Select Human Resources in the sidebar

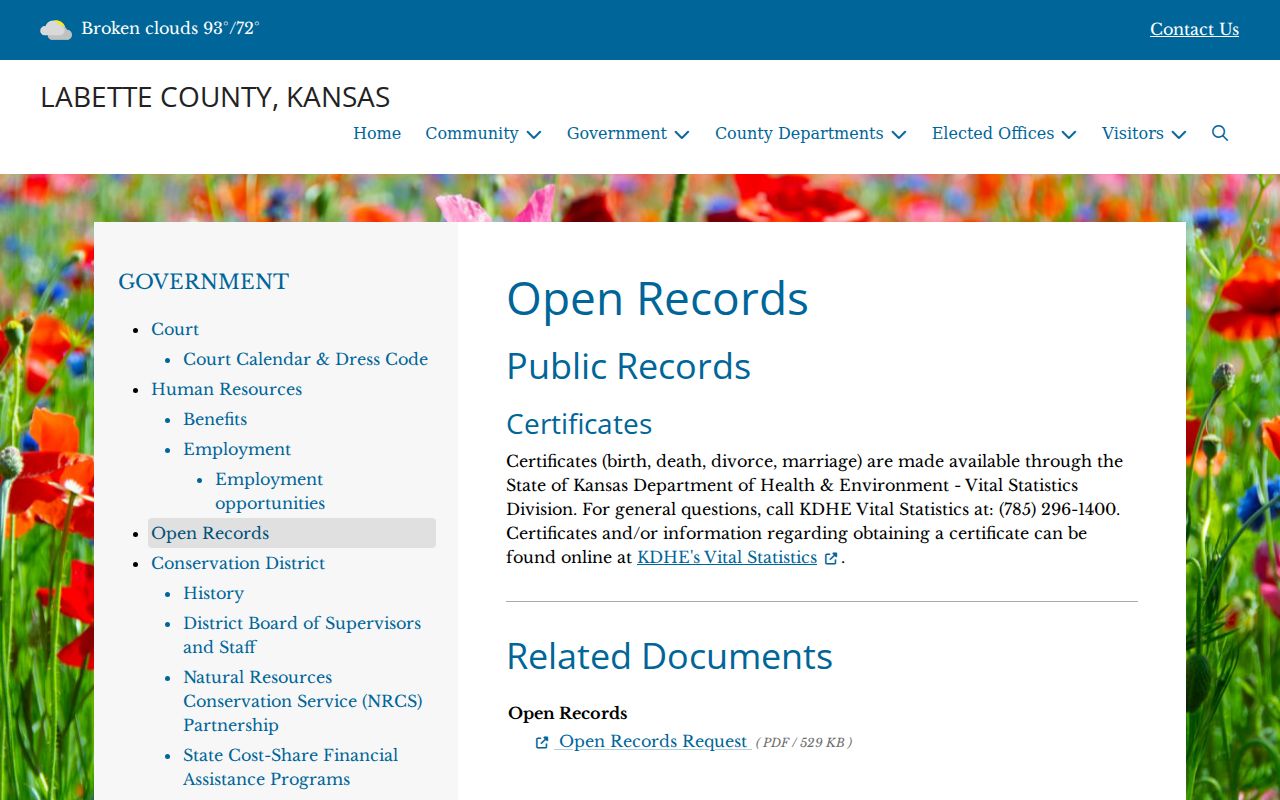(226, 389)
